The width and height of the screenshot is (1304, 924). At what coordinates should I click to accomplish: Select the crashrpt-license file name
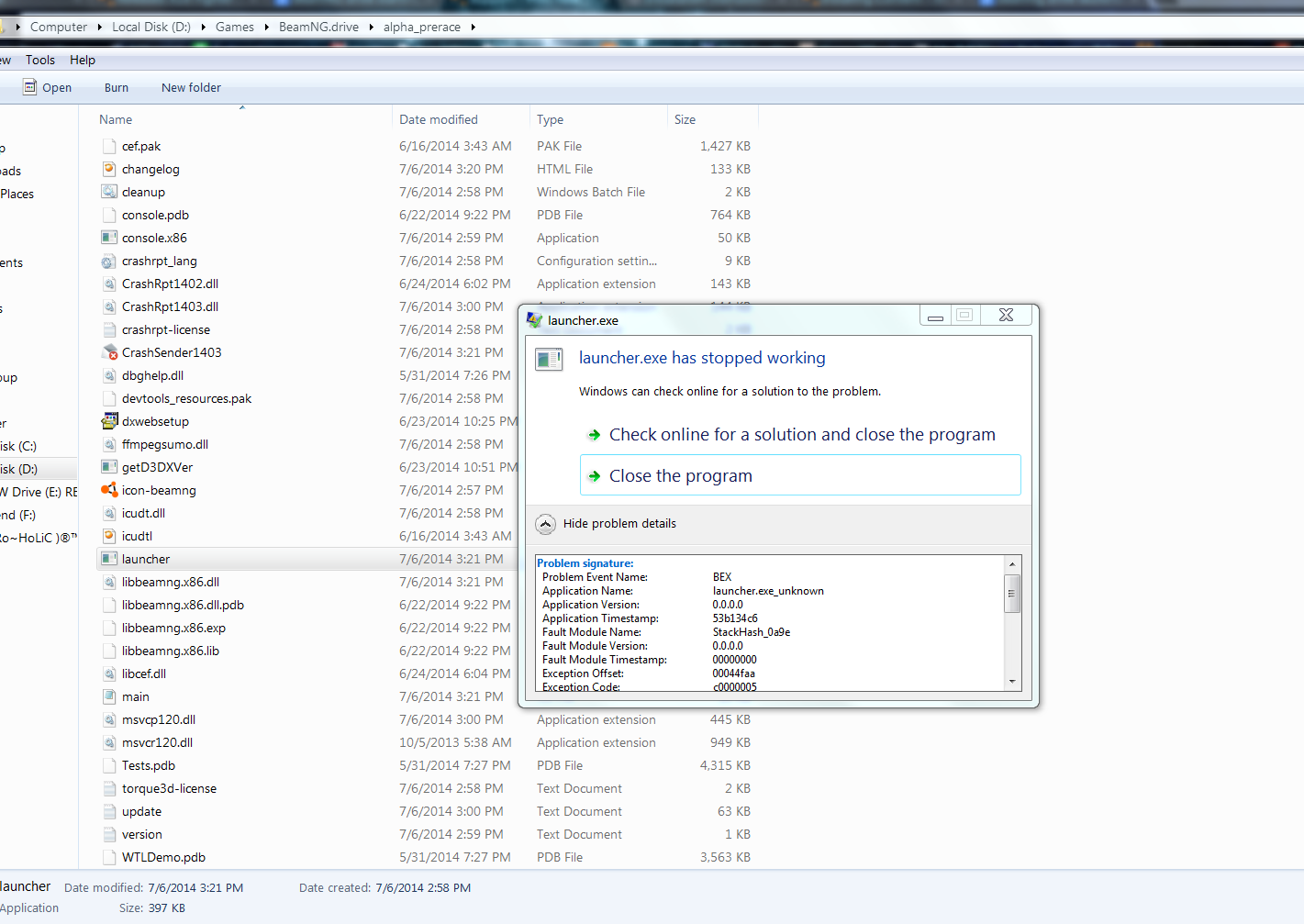point(166,329)
